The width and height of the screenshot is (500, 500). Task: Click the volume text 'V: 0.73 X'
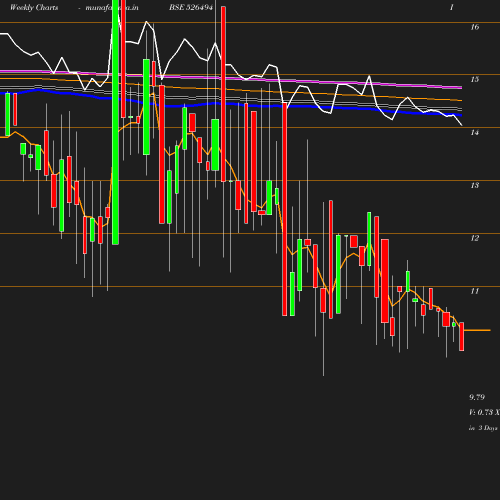coord(484,412)
